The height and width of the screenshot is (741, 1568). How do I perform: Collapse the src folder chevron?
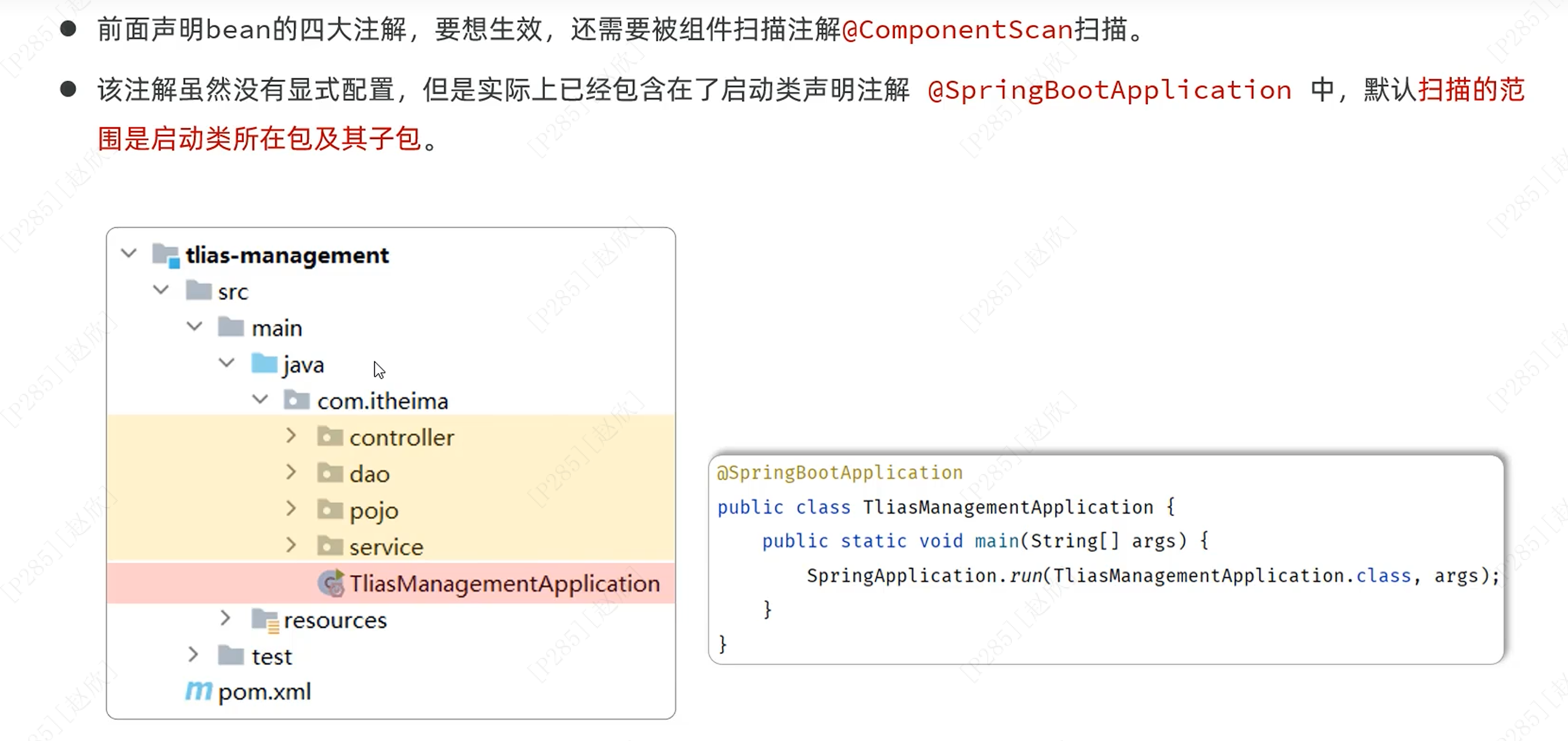pos(161,289)
